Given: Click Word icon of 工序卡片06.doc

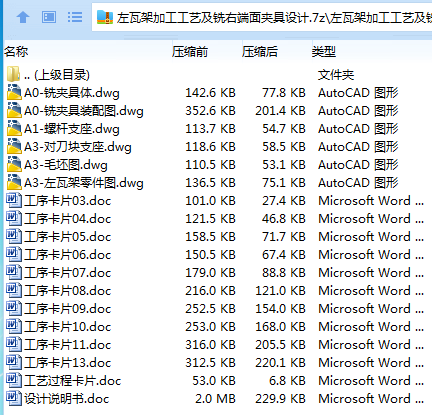Looking at the screenshot, I should click(x=14, y=254).
